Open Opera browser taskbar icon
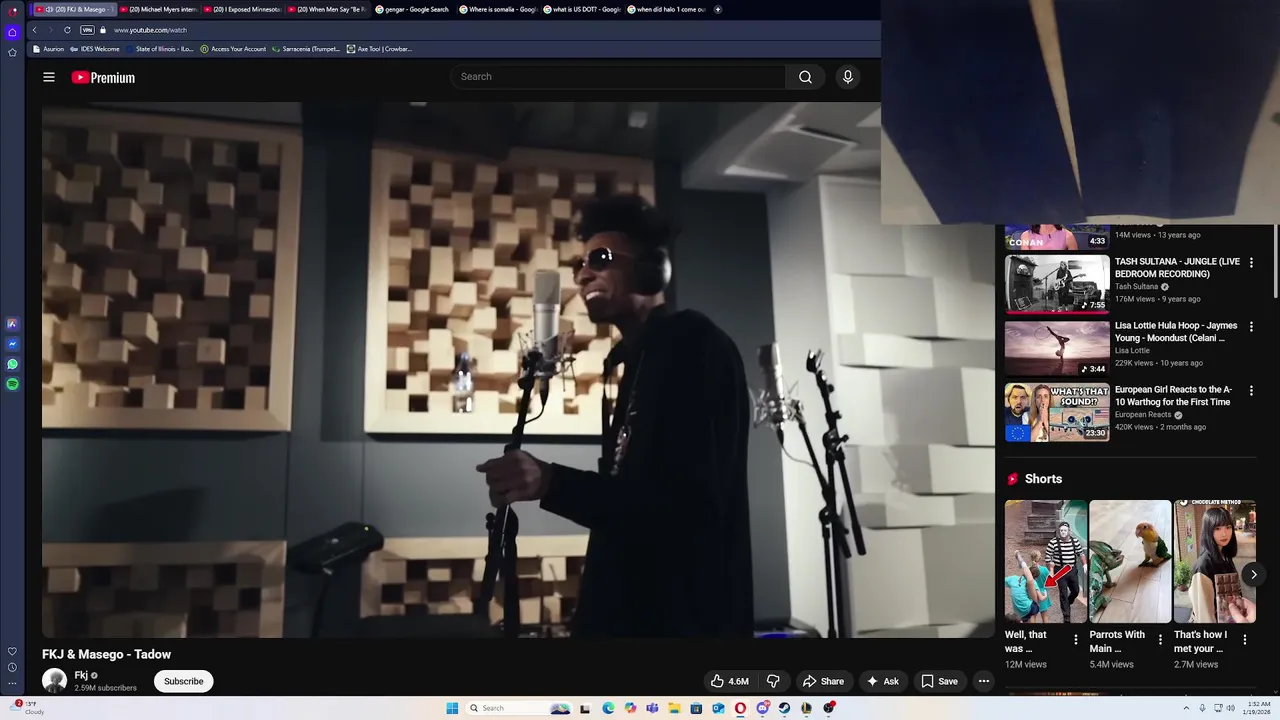The width and height of the screenshot is (1280, 720). [x=740, y=708]
